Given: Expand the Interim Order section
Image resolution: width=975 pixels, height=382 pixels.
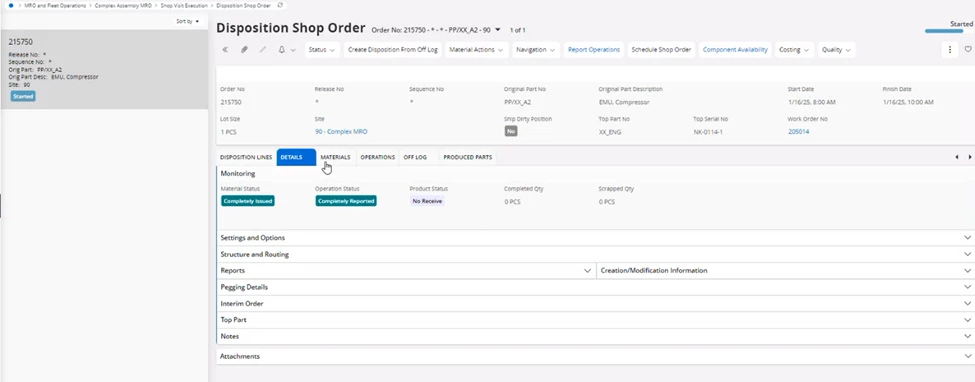Looking at the screenshot, I should pos(596,304).
